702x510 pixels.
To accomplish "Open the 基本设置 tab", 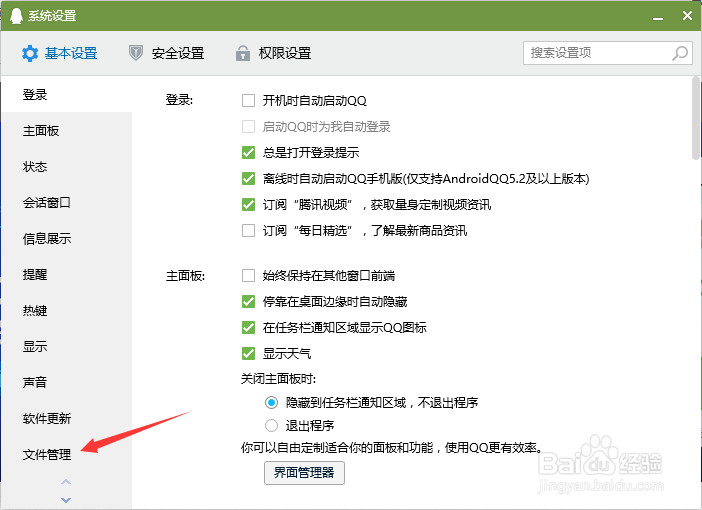I will coord(60,53).
